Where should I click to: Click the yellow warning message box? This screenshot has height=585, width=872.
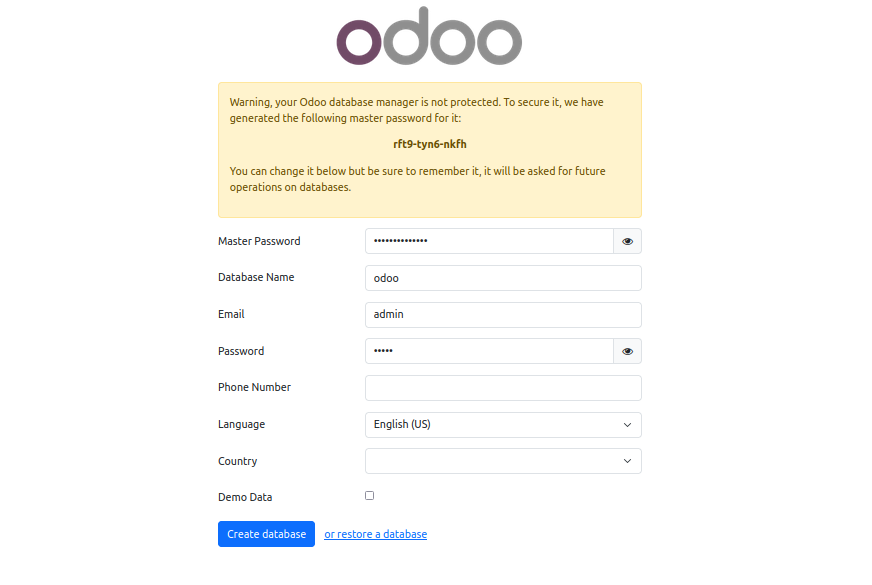click(430, 150)
